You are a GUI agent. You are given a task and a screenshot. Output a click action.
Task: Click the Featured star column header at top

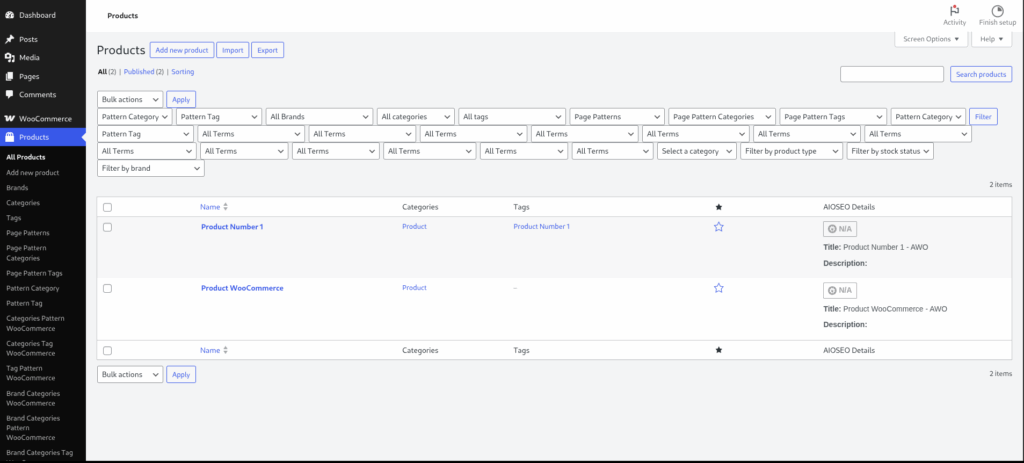coord(718,207)
